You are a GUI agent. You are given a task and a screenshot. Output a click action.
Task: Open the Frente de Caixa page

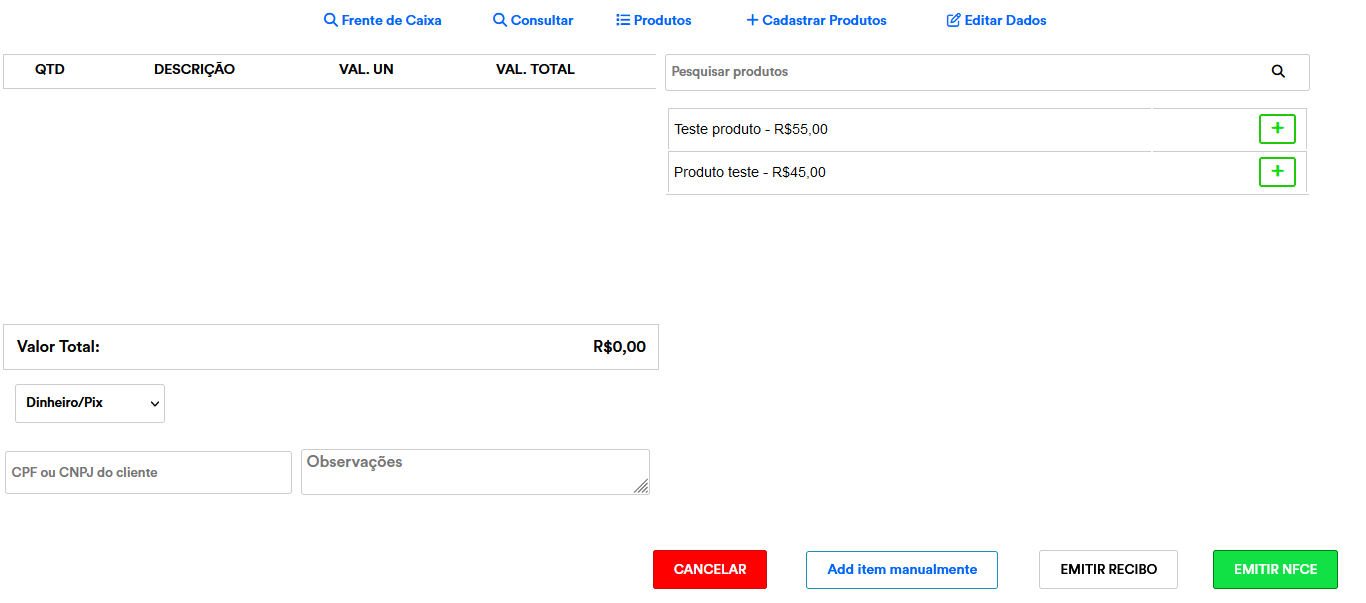point(382,20)
